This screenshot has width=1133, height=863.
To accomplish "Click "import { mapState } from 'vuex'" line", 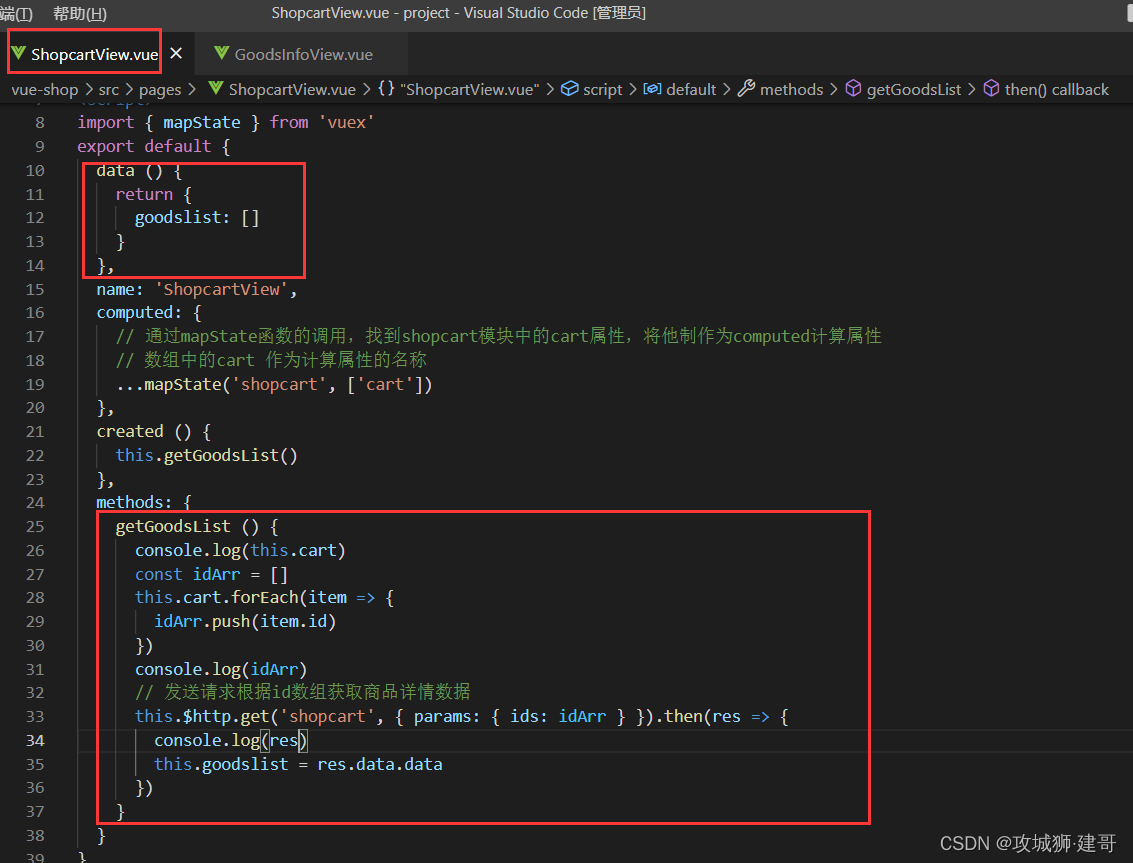I will 226,123.
